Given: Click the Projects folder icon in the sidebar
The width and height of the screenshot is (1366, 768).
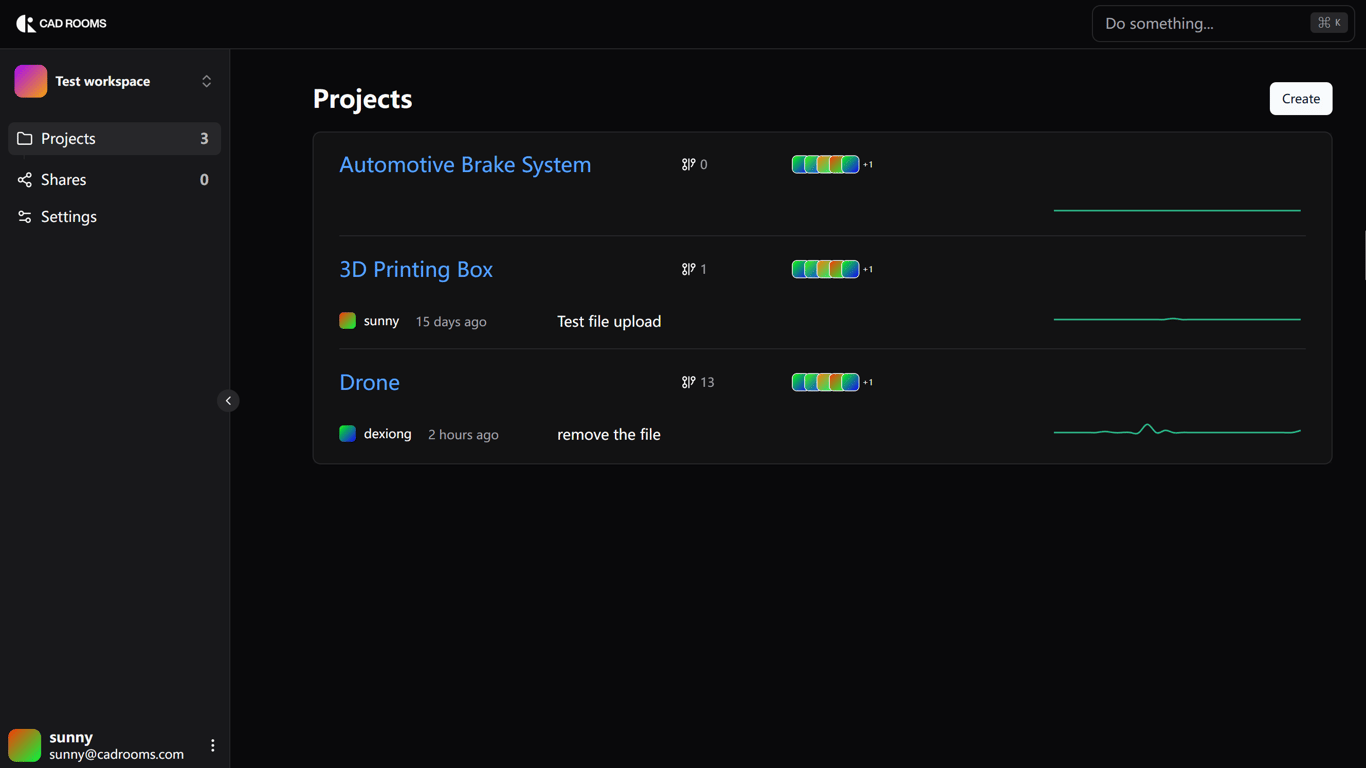Looking at the screenshot, I should click(25, 138).
